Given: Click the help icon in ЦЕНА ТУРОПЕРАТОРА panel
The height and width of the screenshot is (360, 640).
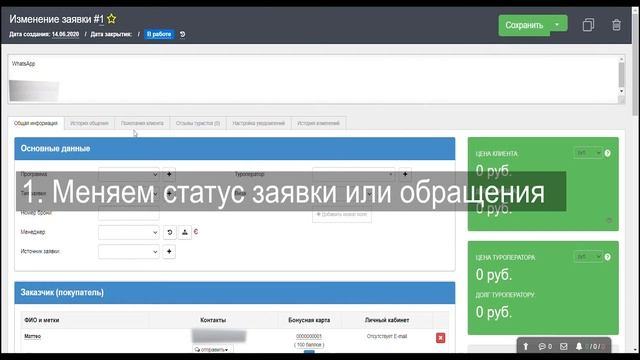Looking at the screenshot, I should (608, 257).
